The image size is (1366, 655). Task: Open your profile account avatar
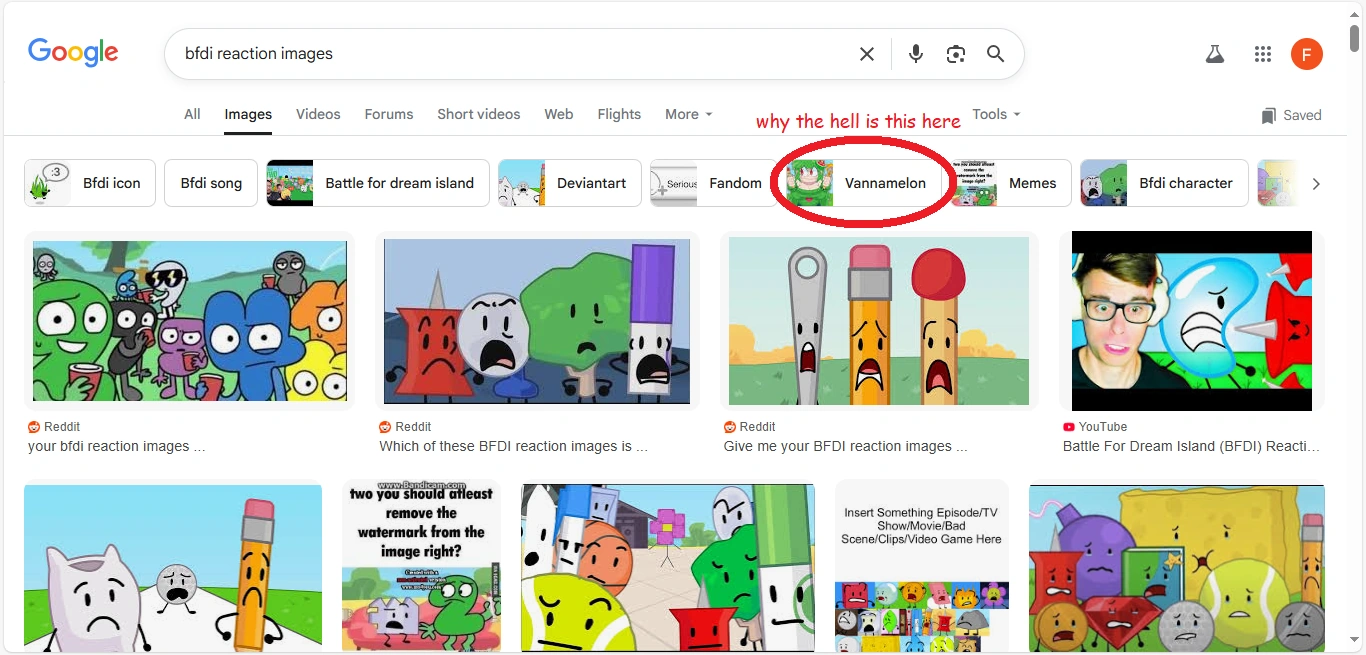[x=1307, y=53]
